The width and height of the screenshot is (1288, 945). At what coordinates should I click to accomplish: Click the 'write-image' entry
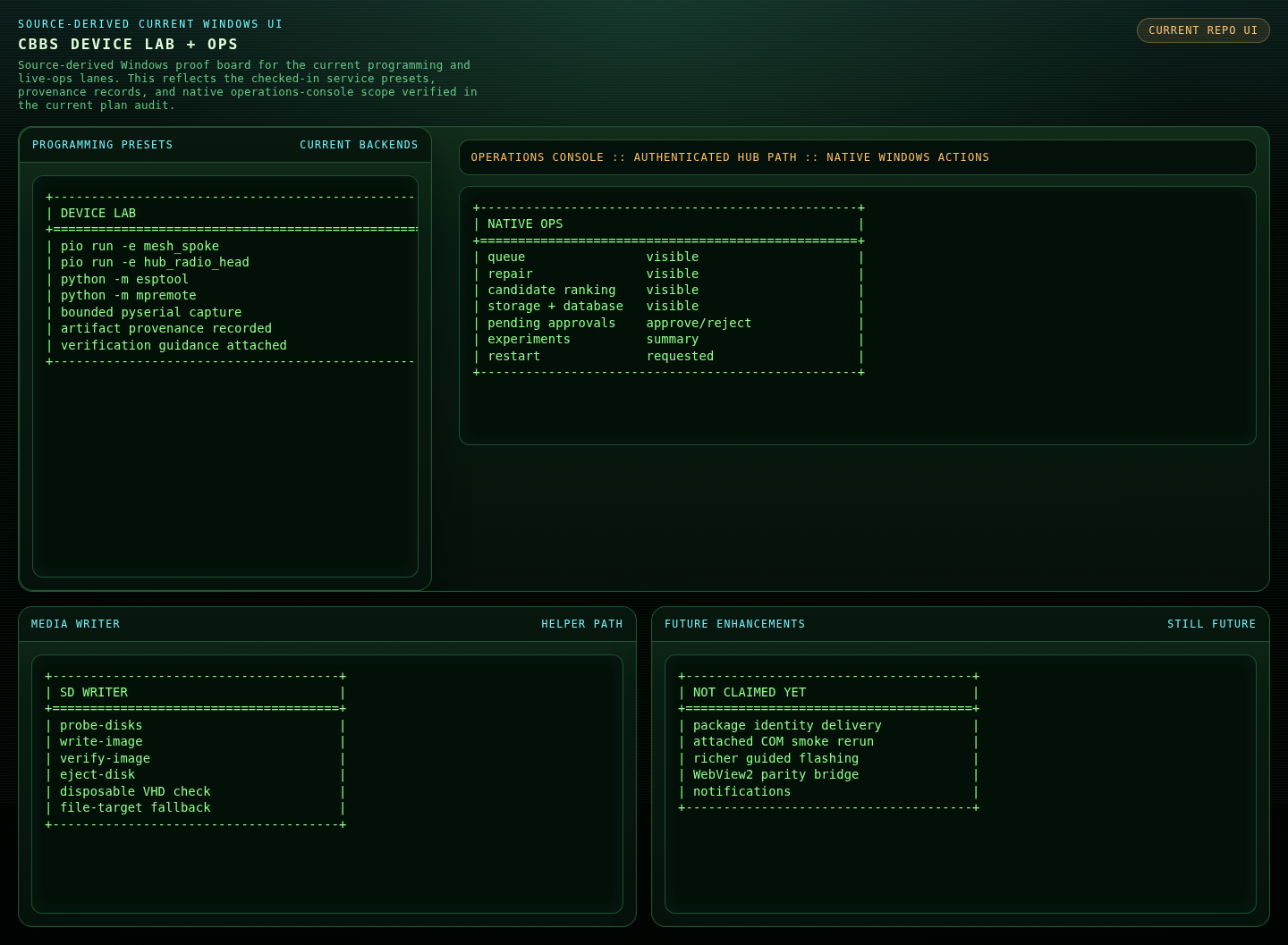point(101,741)
